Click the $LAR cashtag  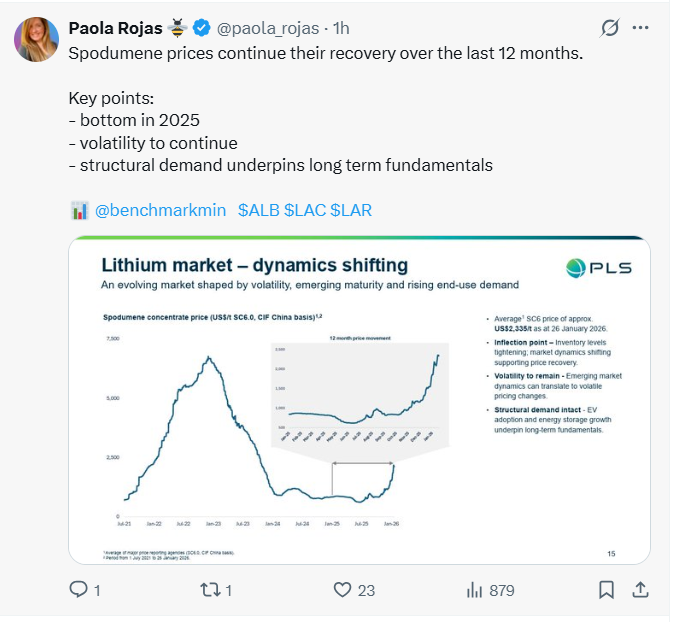[x=350, y=210]
